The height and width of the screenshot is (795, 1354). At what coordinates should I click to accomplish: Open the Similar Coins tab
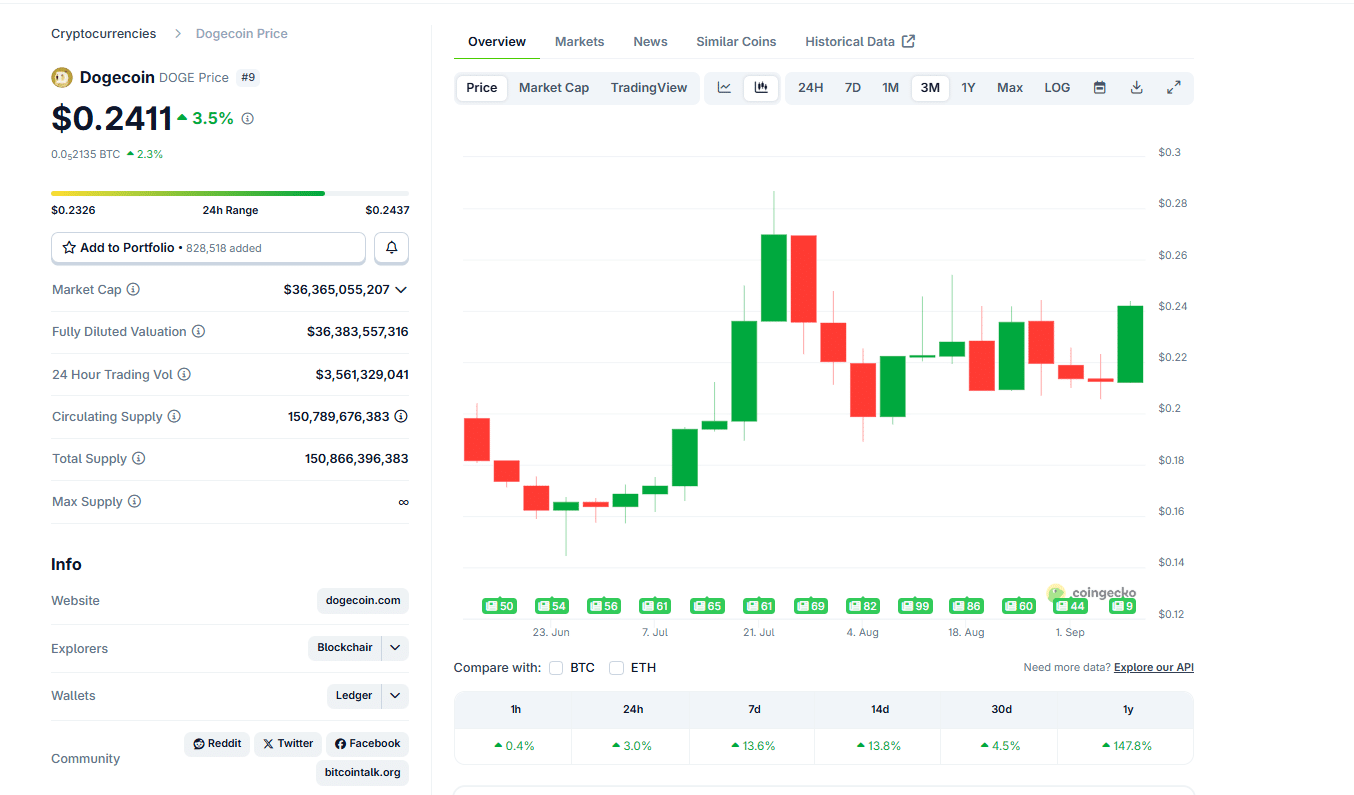pyautogui.click(x=736, y=41)
